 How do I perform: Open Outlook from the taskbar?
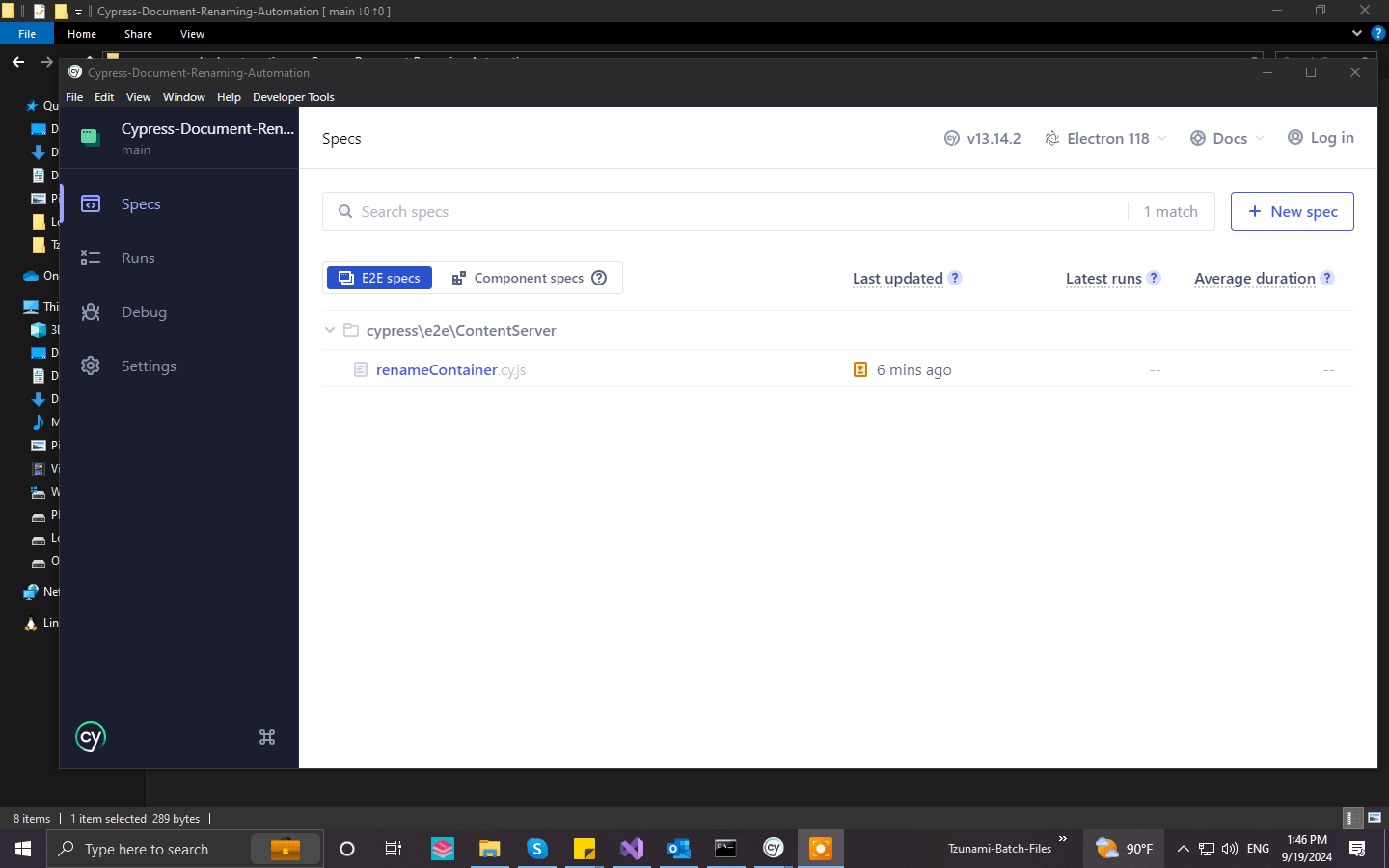(679, 849)
